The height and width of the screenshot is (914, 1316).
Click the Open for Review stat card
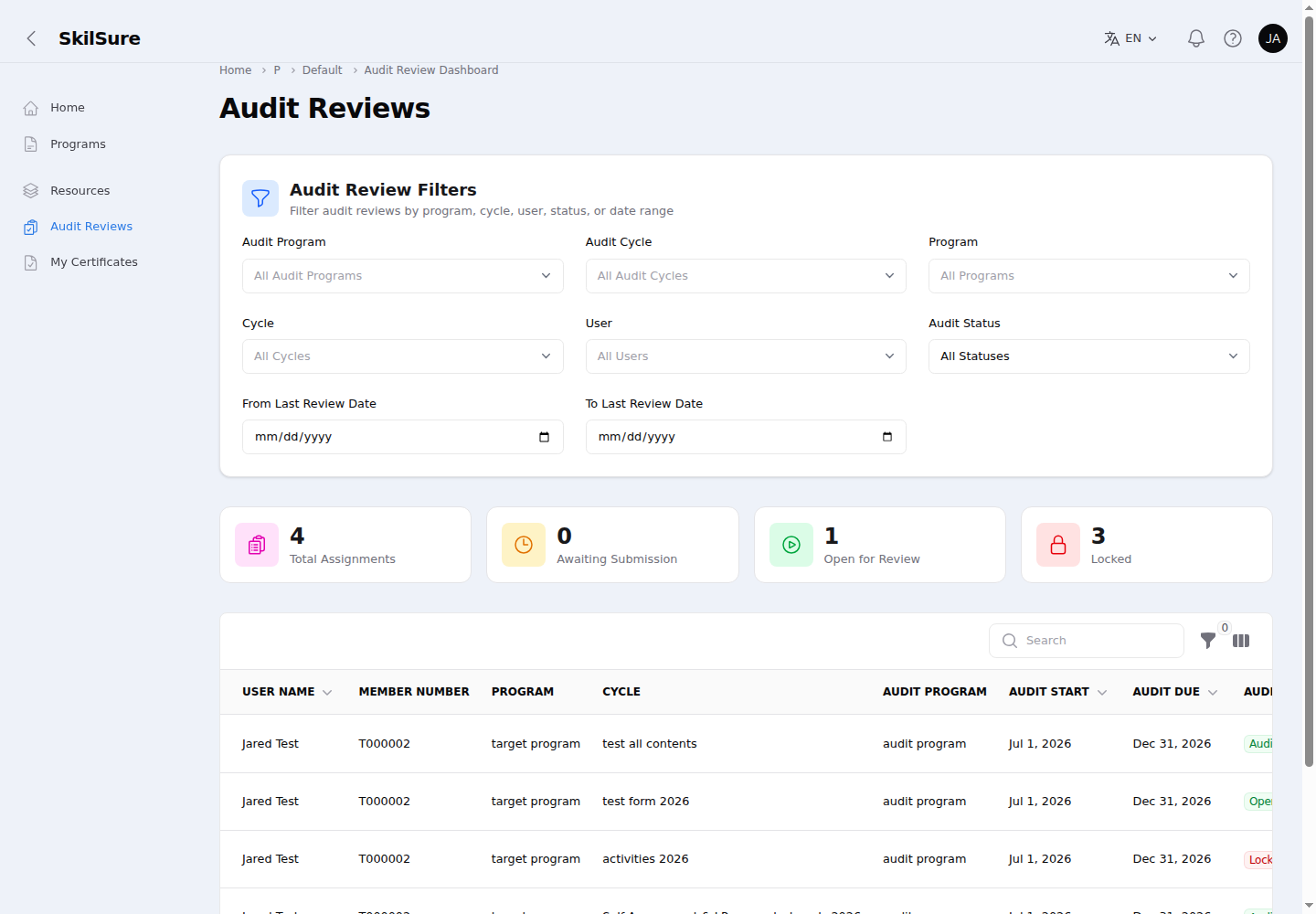click(880, 545)
